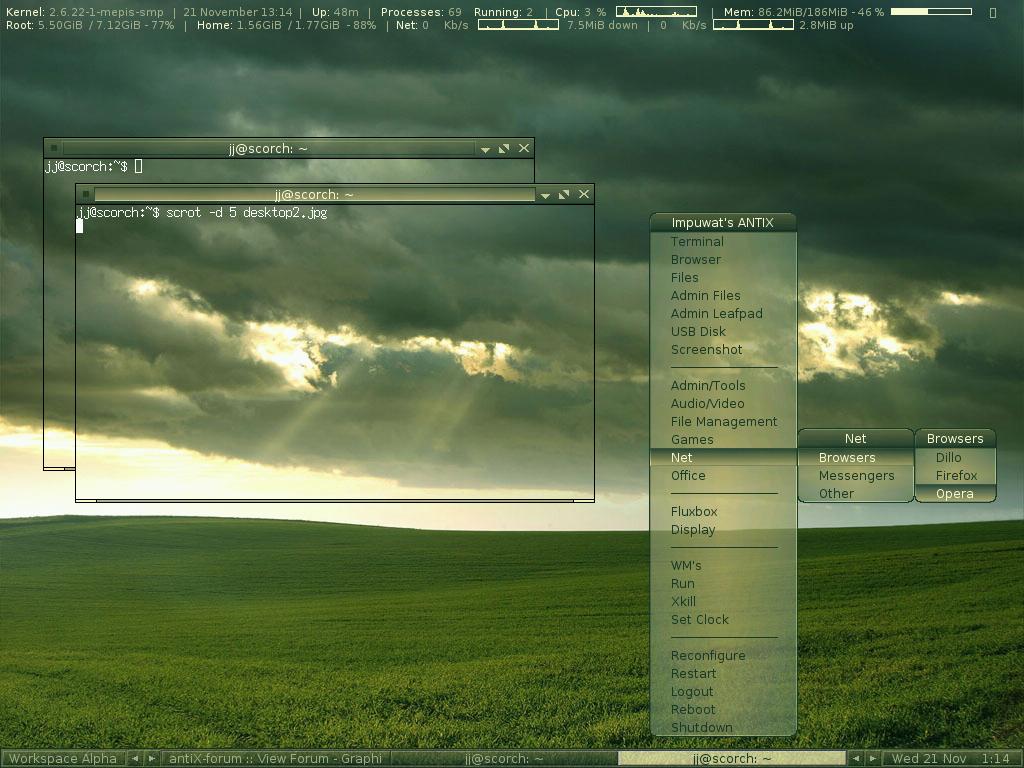Switch to next workspace arrow in toolbar
1024x768 pixels.
click(152, 759)
